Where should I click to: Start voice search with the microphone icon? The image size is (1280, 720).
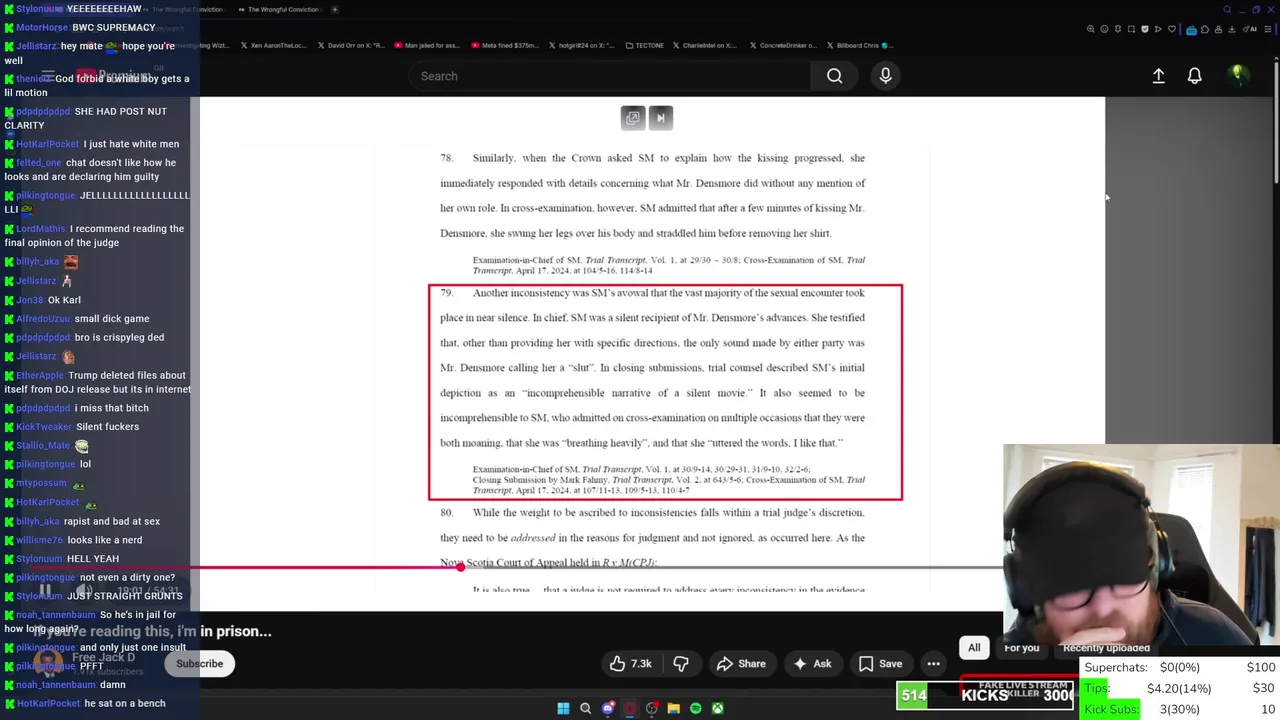click(885, 76)
